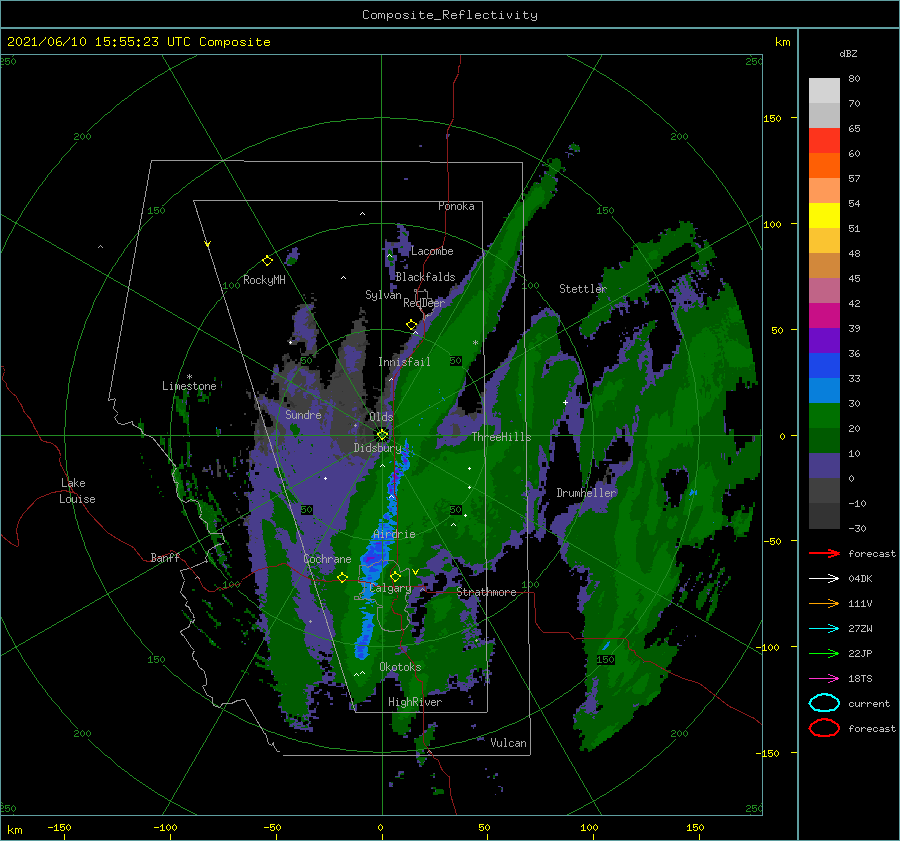
Task: Click the cyan 'current' ellipse in the legend
Action: click(824, 703)
